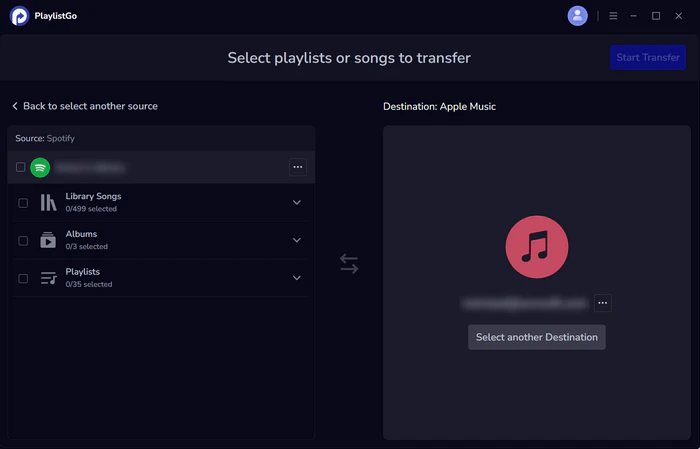Click Select another Destination button
Viewport: 700px width, 449px height.
[x=537, y=337]
